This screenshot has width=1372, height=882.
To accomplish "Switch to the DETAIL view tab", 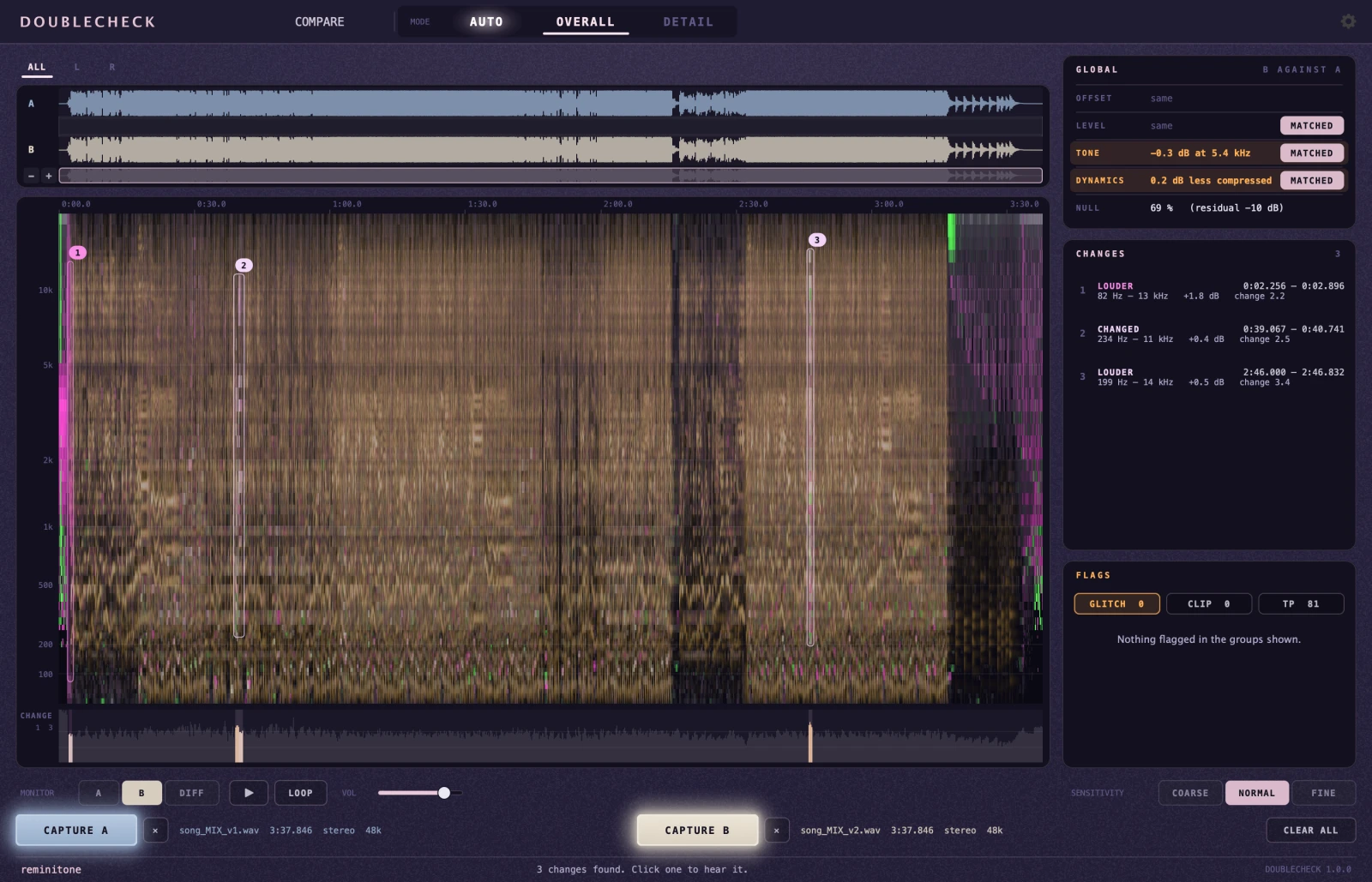I will pyautogui.click(x=688, y=21).
